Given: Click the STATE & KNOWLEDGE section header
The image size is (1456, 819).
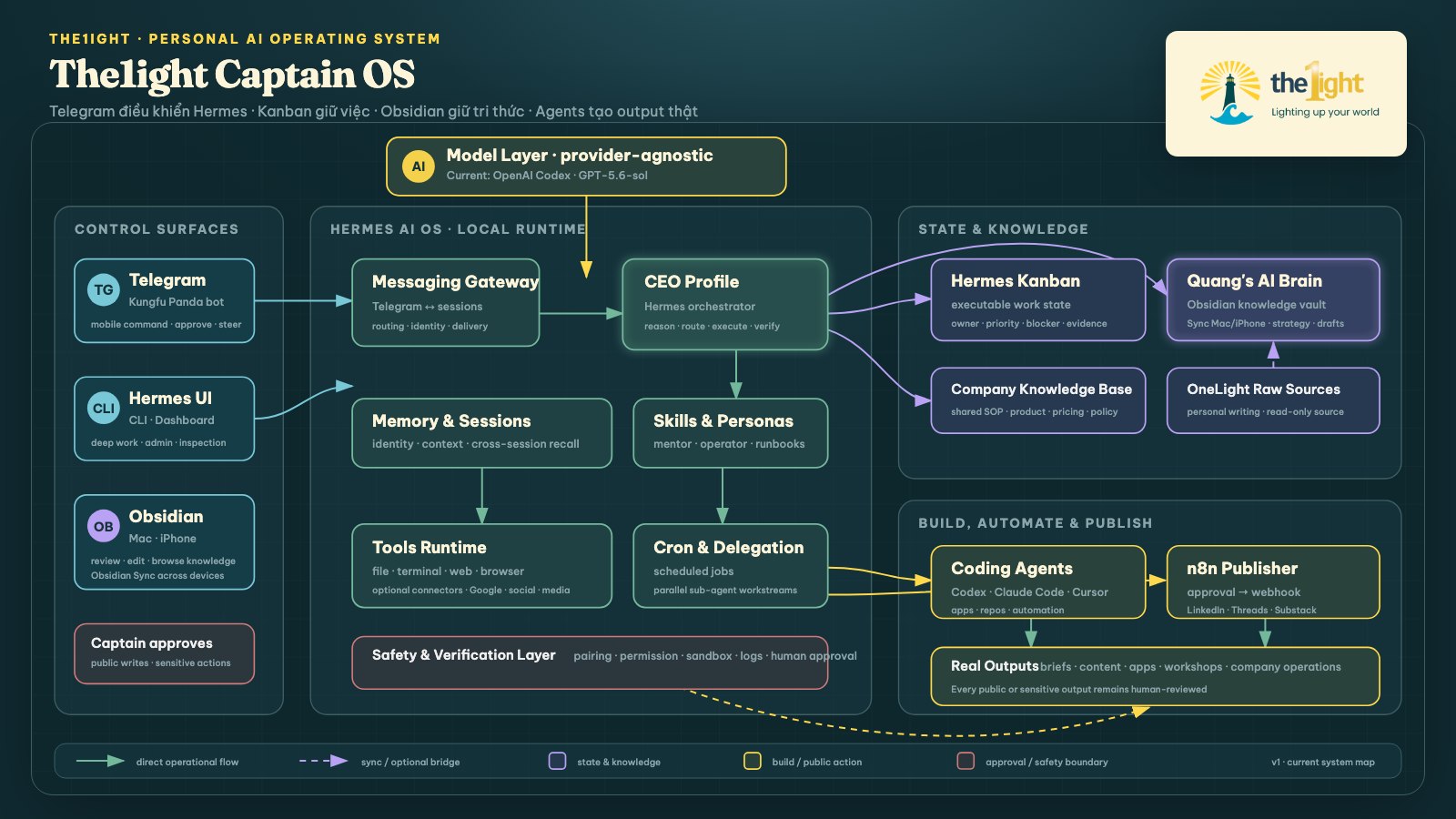Looking at the screenshot, I should [x=1003, y=229].
